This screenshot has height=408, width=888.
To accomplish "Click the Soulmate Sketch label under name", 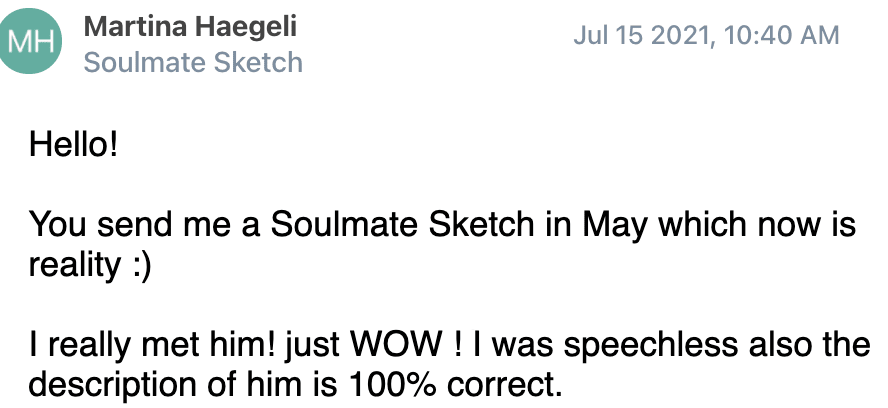I will (x=193, y=62).
